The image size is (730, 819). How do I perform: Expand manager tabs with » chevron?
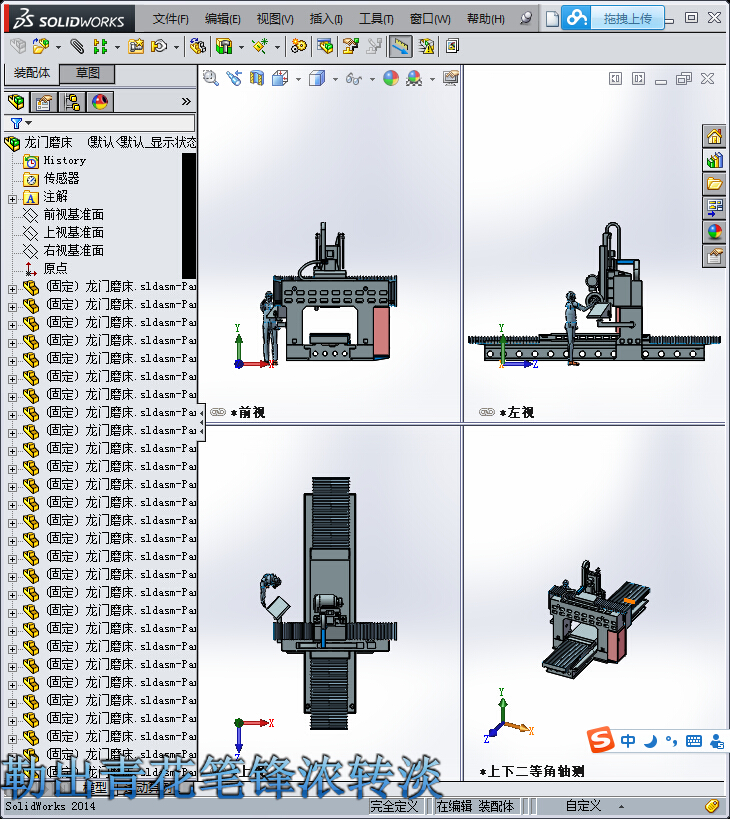pyautogui.click(x=186, y=101)
